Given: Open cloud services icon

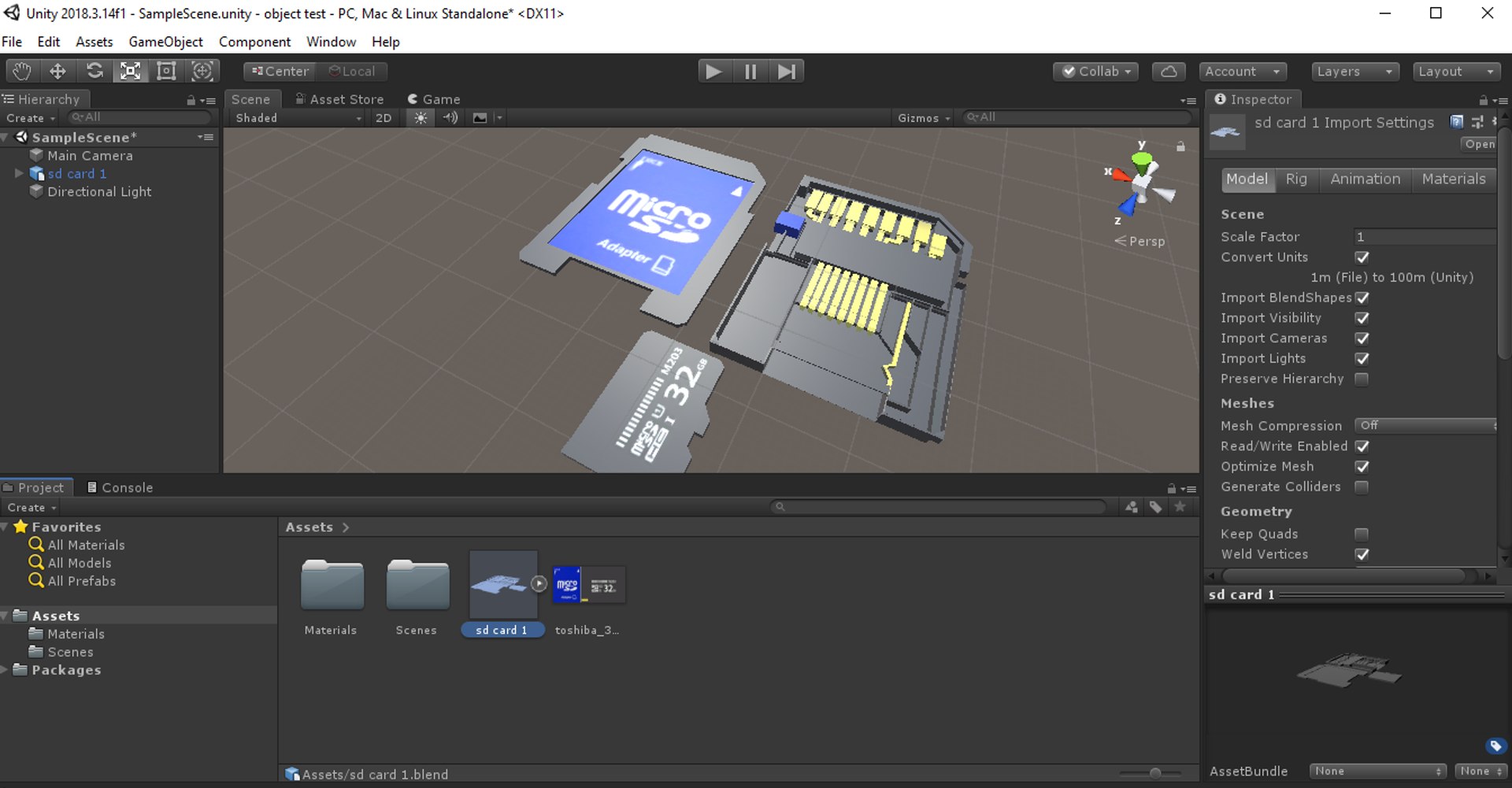Looking at the screenshot, I should pos(1169,72).
